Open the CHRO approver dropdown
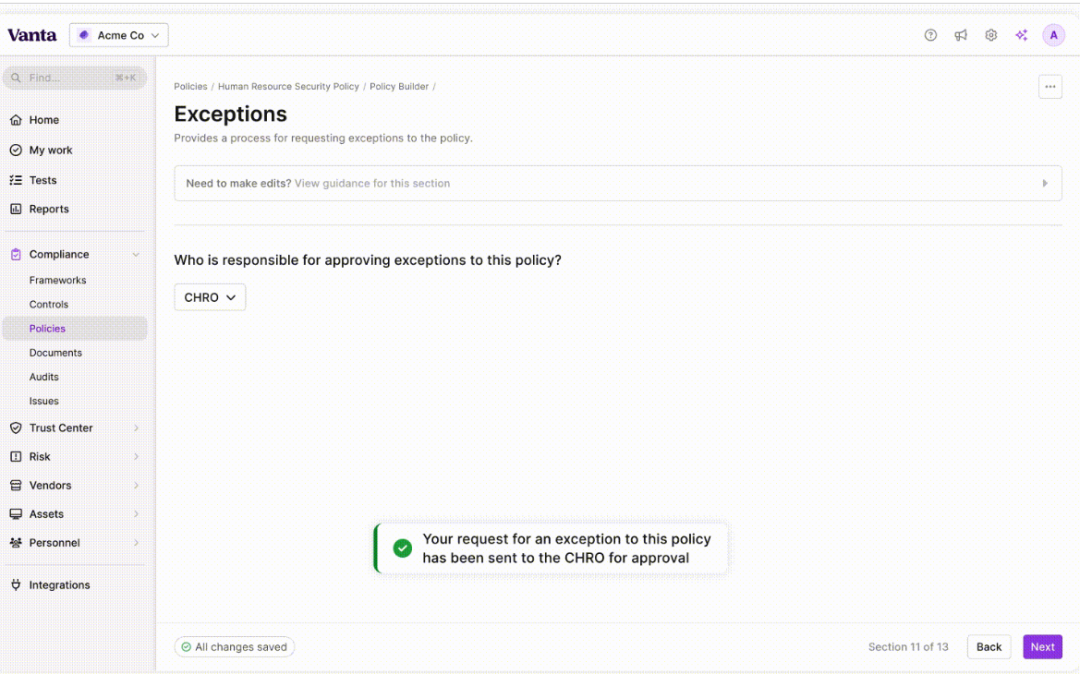This screenshot has width=1080, height=674. pyautogui.click(x=210, y=297)
